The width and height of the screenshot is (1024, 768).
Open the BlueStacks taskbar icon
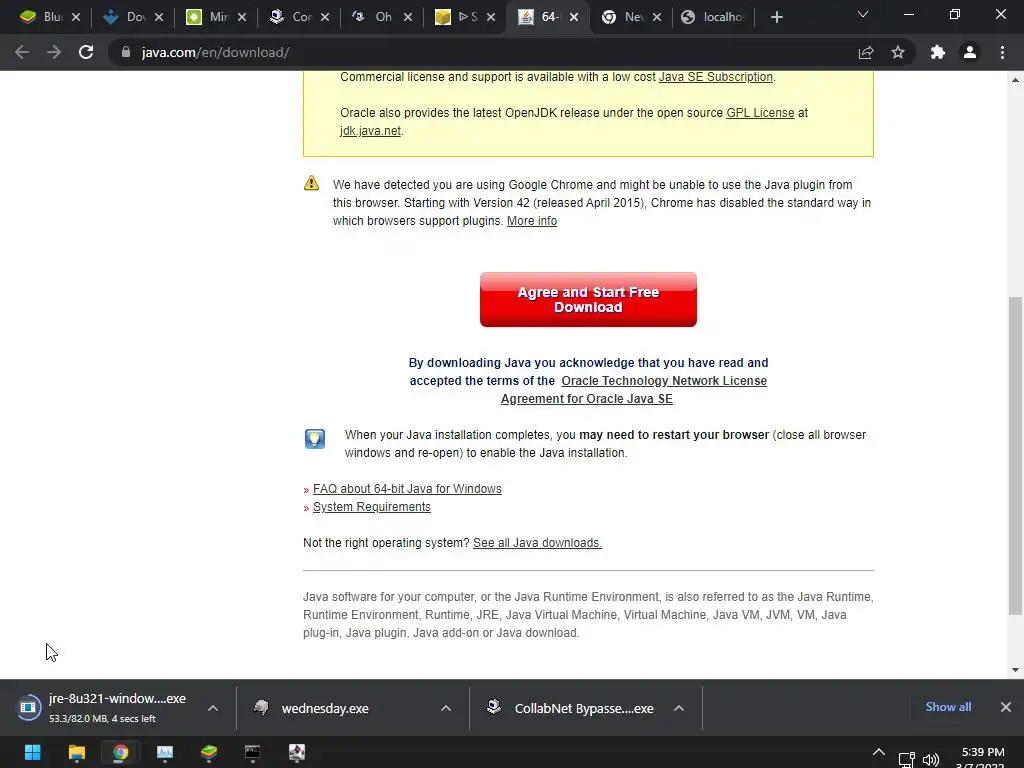209,752
